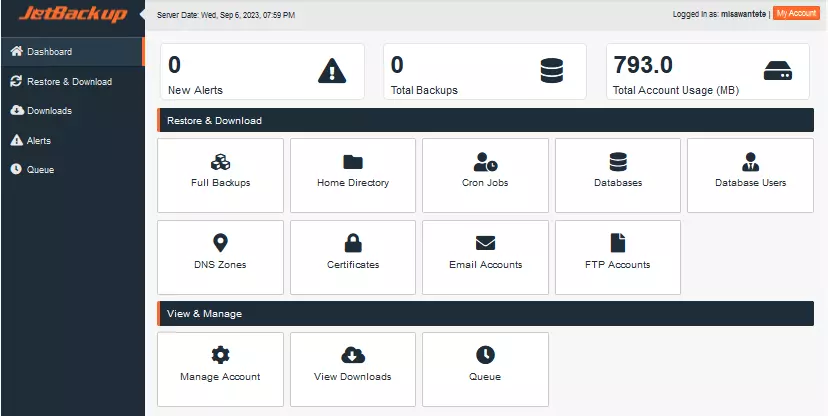Open Restore & Download in sidebar
The image size is (828, 416).
69,81
